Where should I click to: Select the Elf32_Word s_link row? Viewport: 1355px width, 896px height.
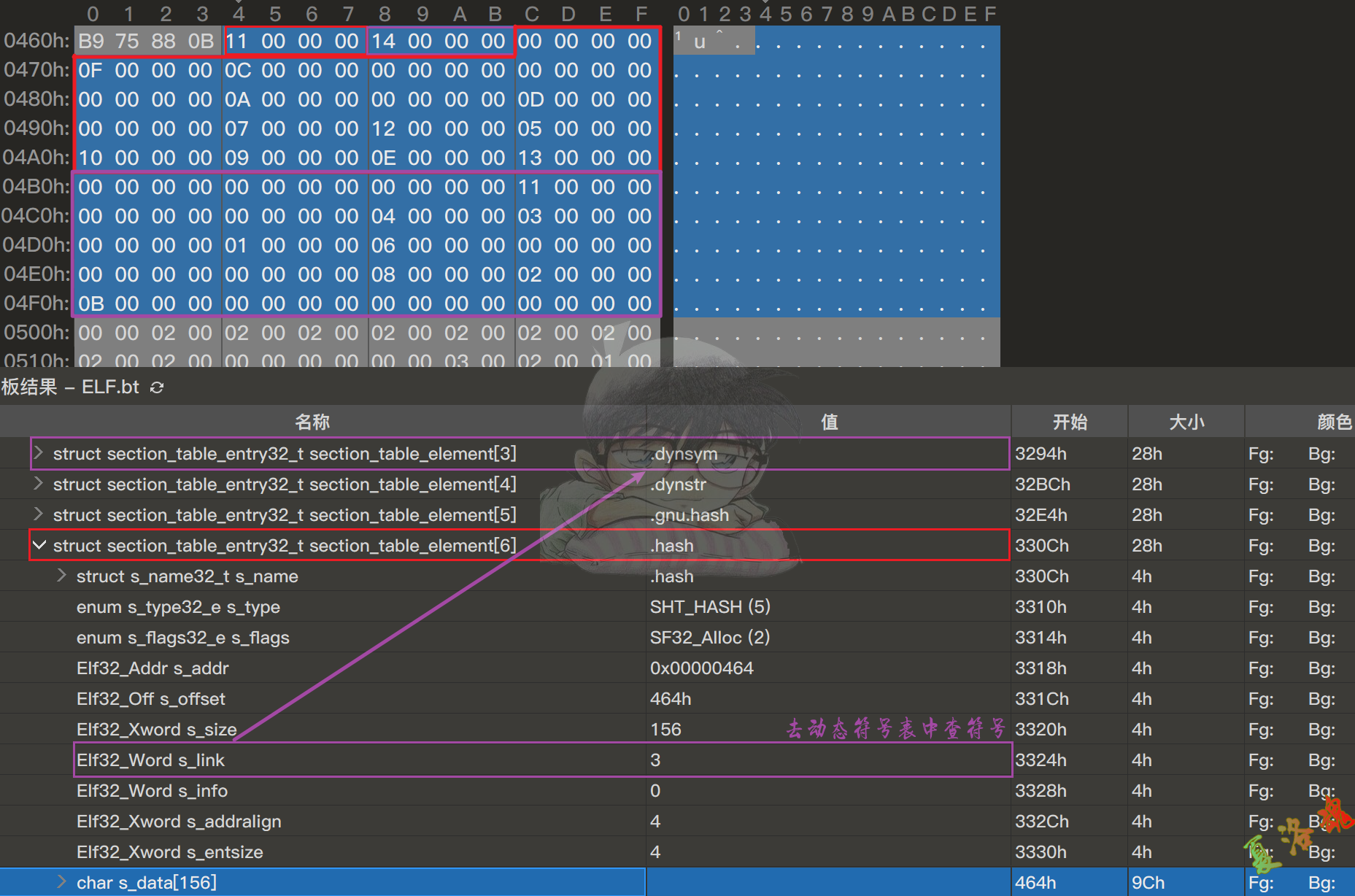[150, 760]
